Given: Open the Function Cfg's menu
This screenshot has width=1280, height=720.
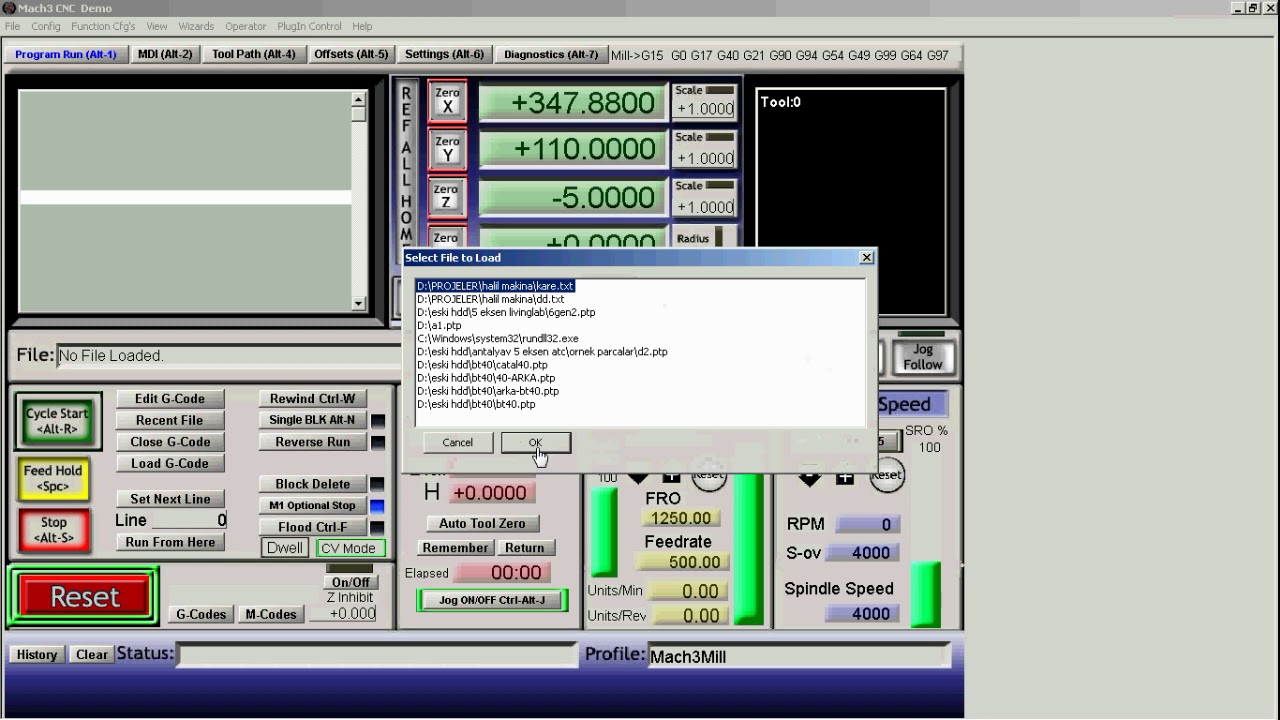Looking at the screenshot, I should coord(103,26).
